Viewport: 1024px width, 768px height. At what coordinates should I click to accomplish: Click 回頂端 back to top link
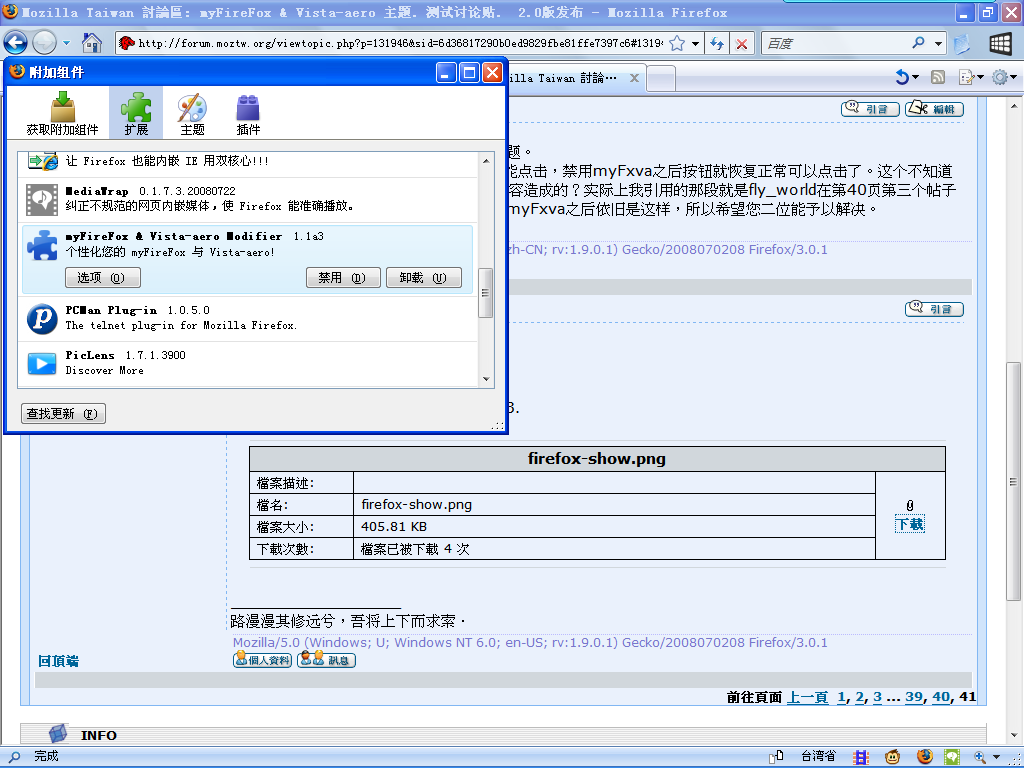[x=58, y=661]
